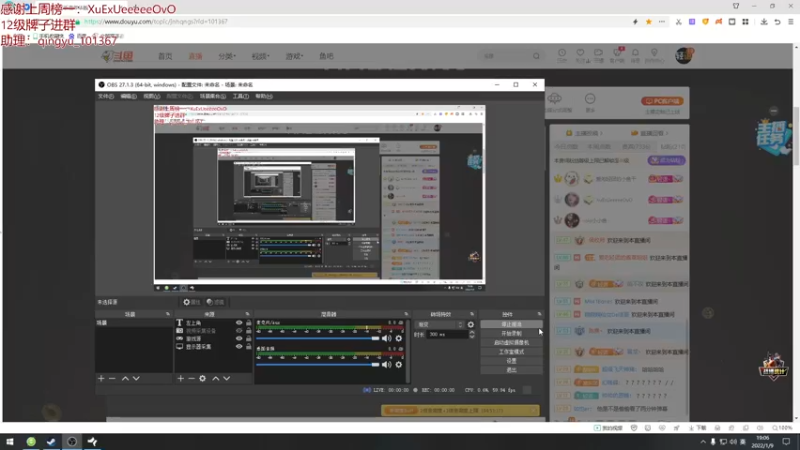Image resolution: width=800 pixels, height=450 pixels.
Task: Click the Douyu 鱼吧 nav link
Action: [327, 56]
